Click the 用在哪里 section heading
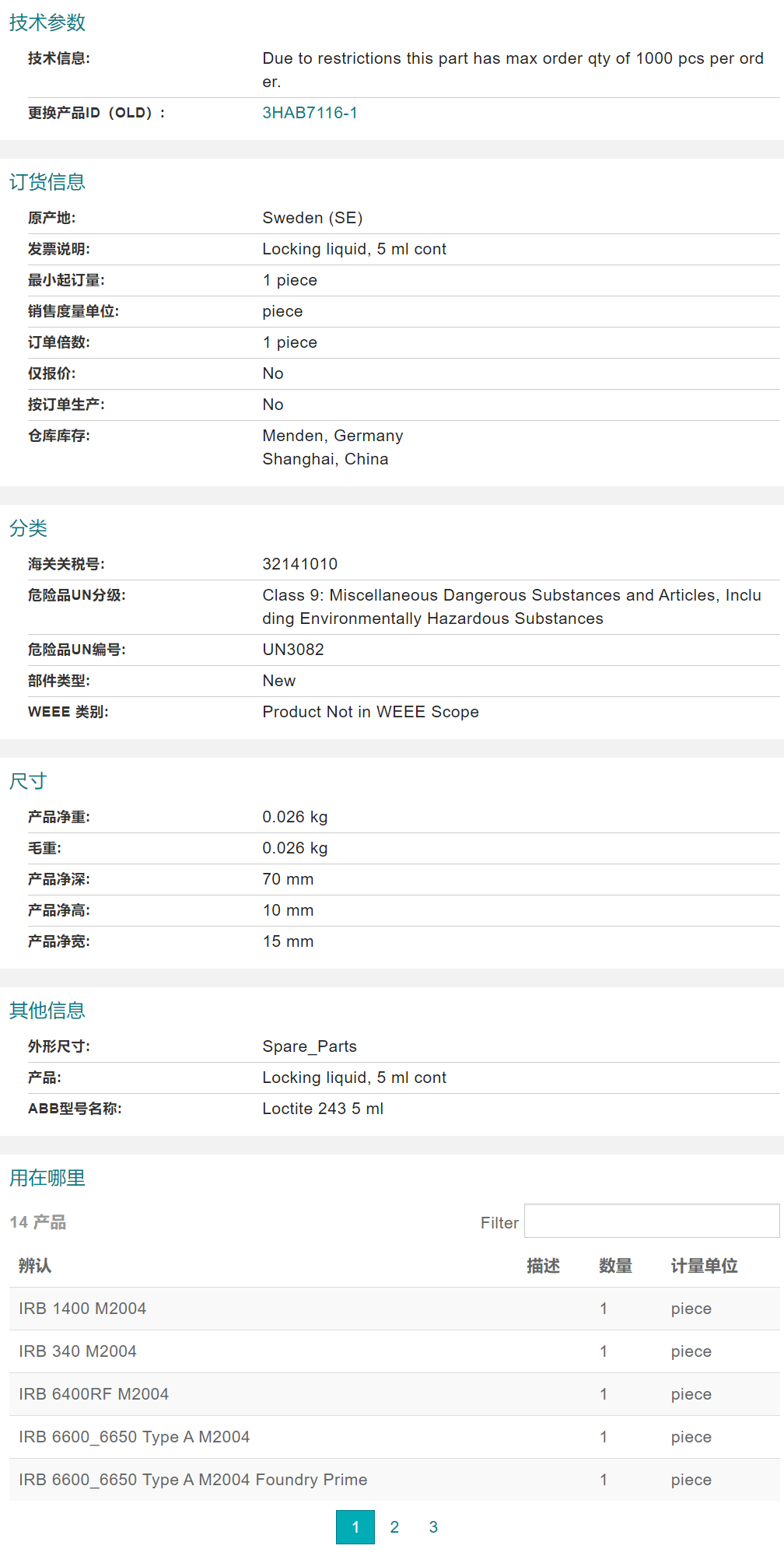The image size is (784, 1563). pyautogui.click(x=47, y=1178)
